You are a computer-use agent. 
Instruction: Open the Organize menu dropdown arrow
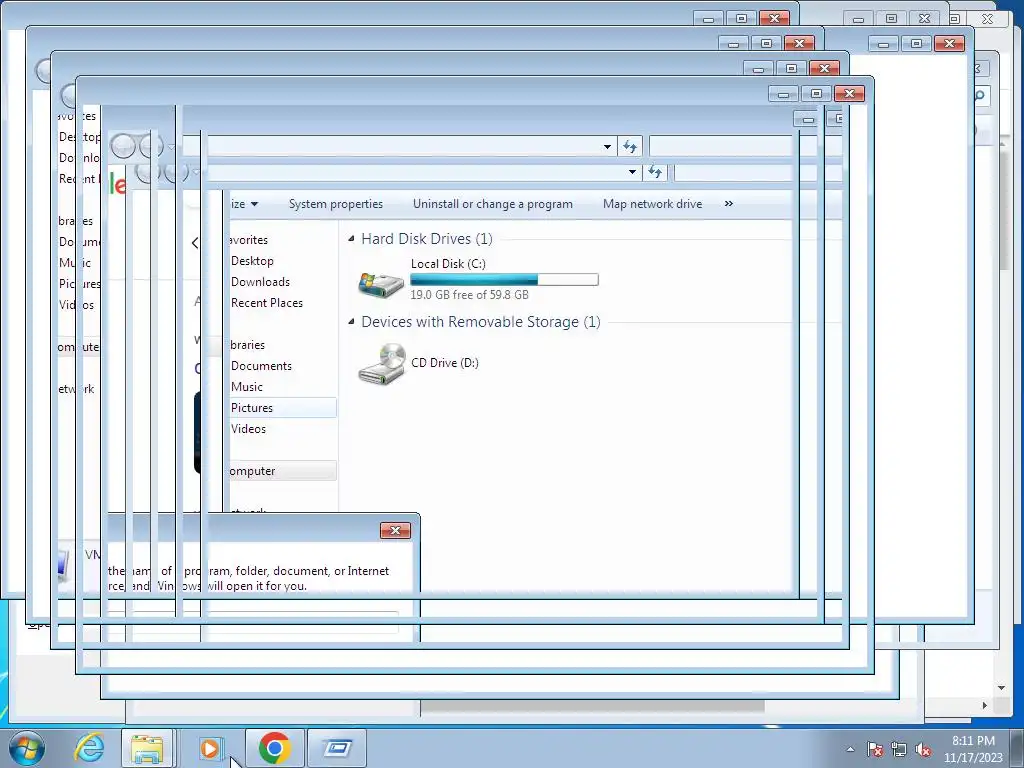point(254,204)
